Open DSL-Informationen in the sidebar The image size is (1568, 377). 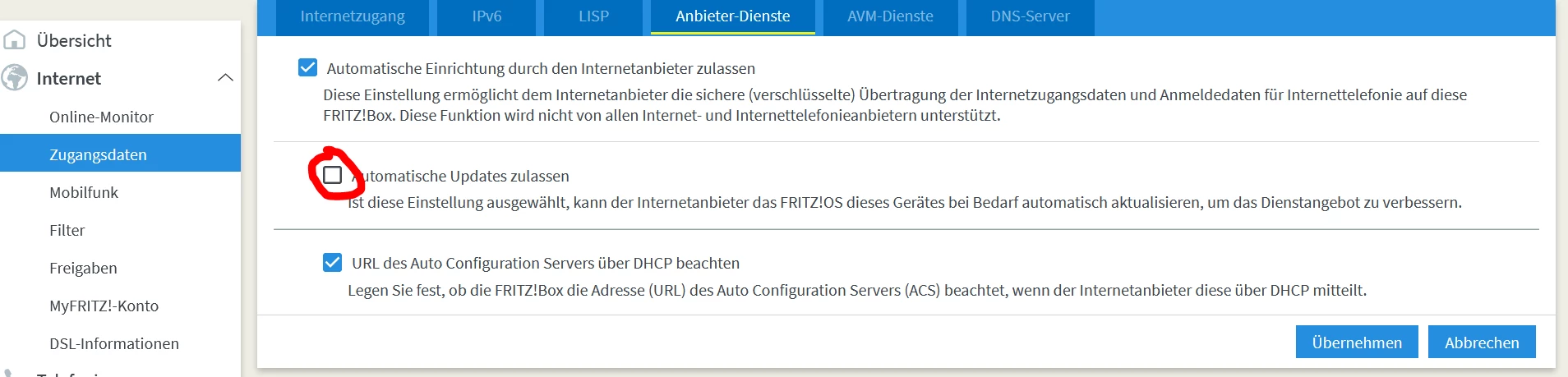pos(113,343)
